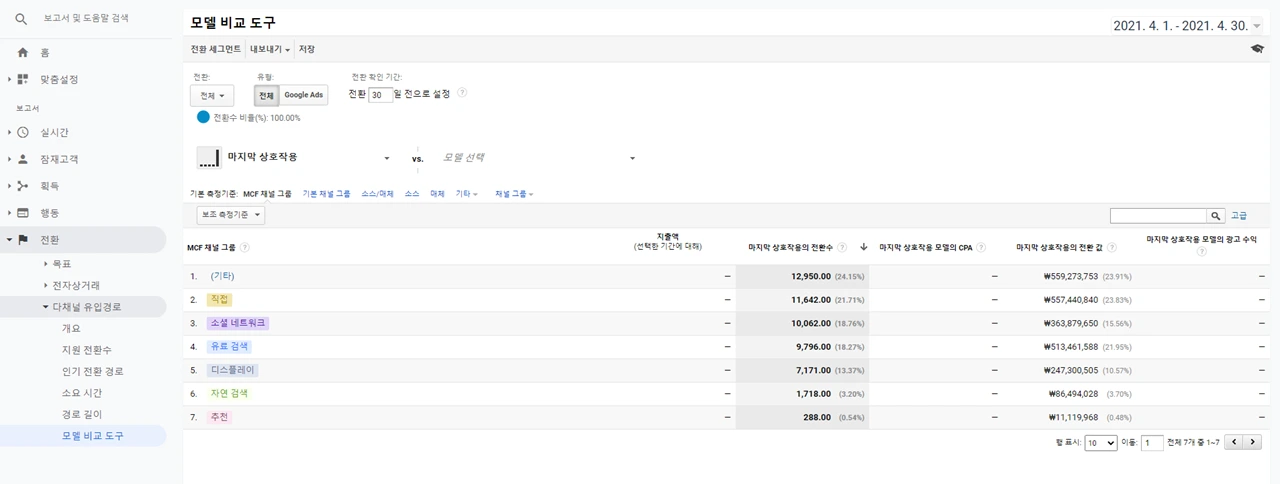Click the 추천 channel label
This screenshot has width=1280, height=484.
pos(219,416)
